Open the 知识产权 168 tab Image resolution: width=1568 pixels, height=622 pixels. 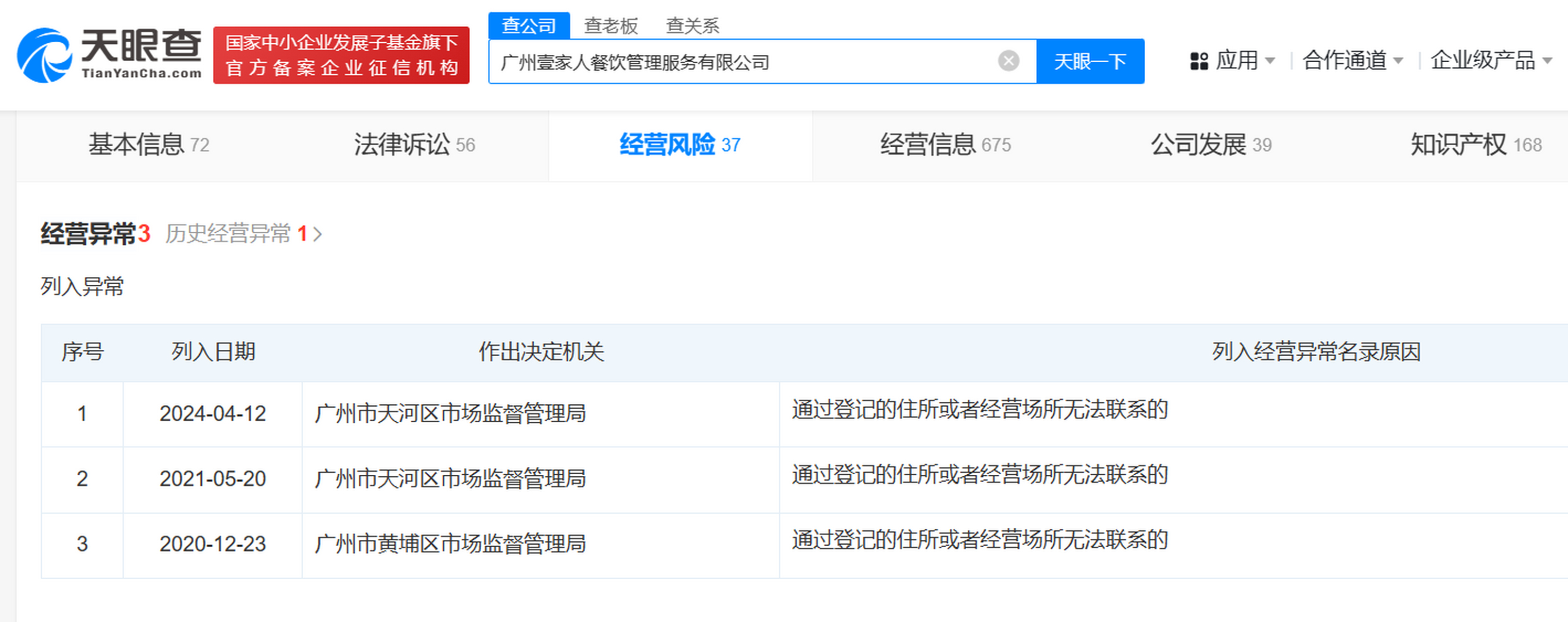pos(1476,145)
